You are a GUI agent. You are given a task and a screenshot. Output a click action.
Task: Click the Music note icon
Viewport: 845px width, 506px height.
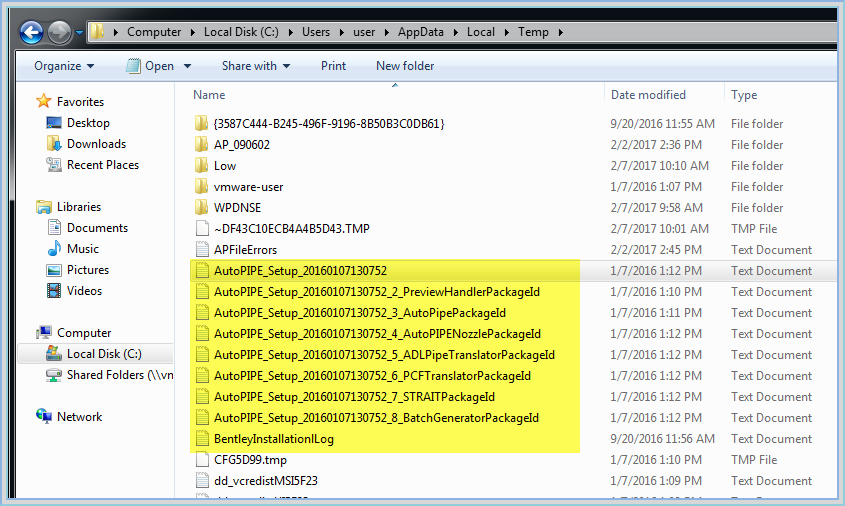pyautogui.click(x=54, y=248)
